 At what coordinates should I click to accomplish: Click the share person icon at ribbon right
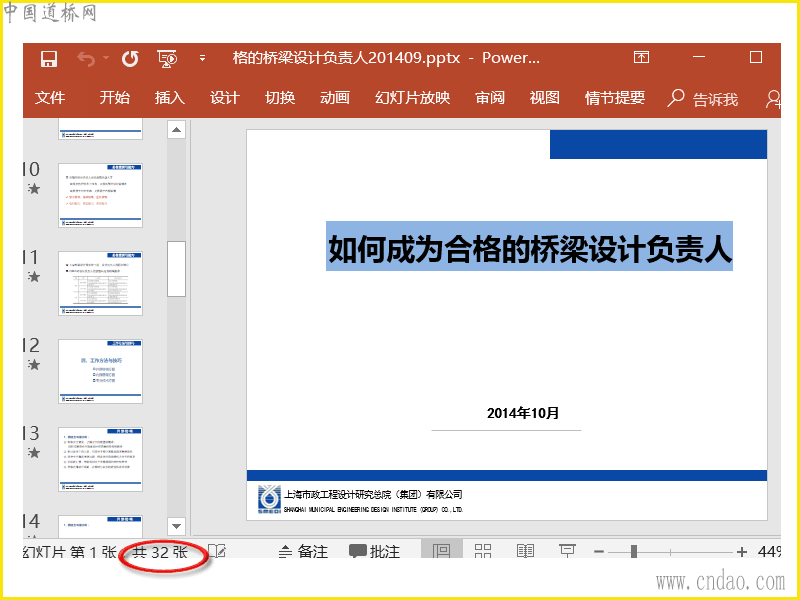point(773,99)
